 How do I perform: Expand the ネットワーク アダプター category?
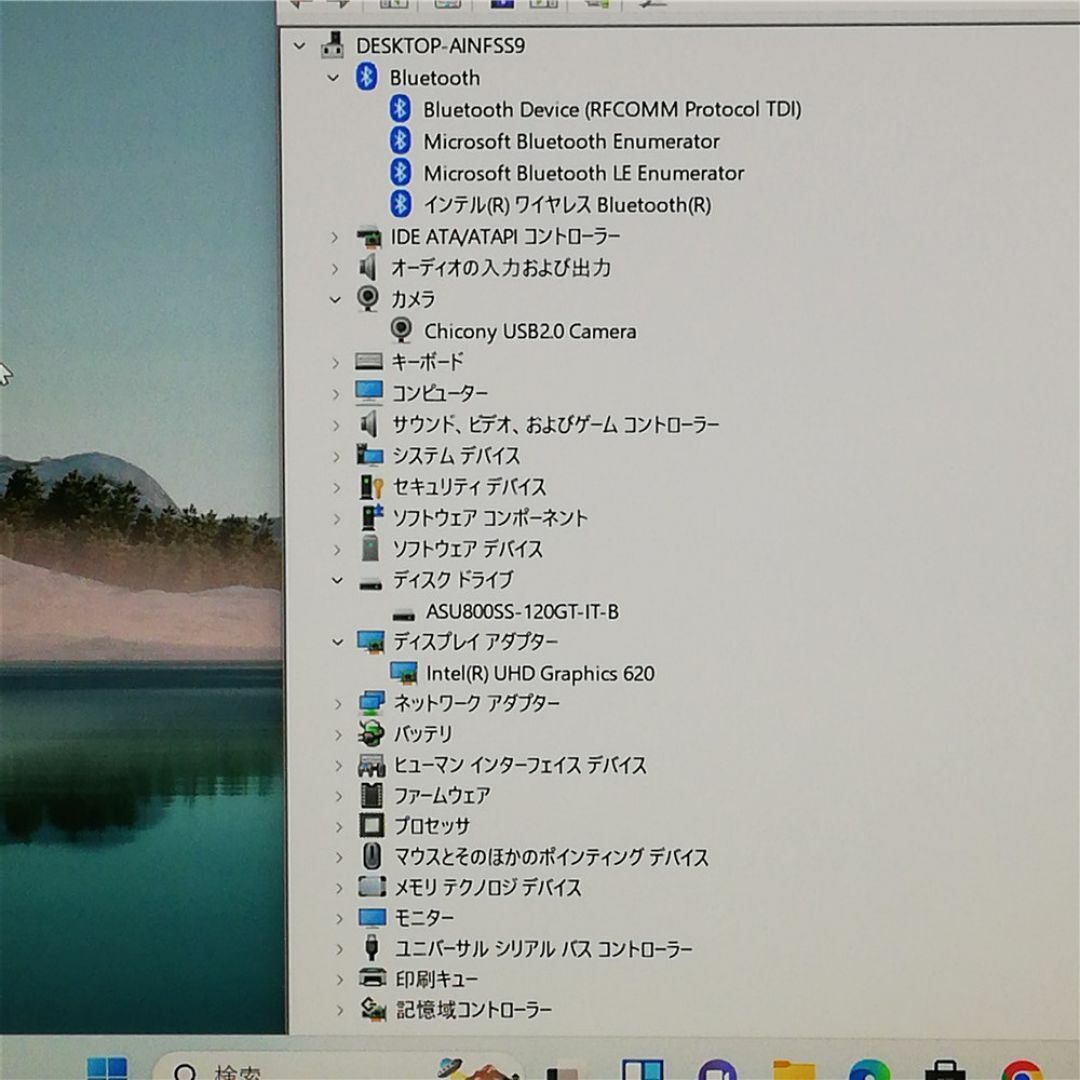(x=338, y=704)
